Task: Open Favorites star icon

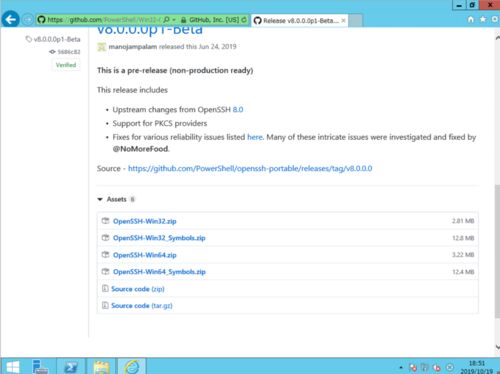Action: tap(483, 19)
